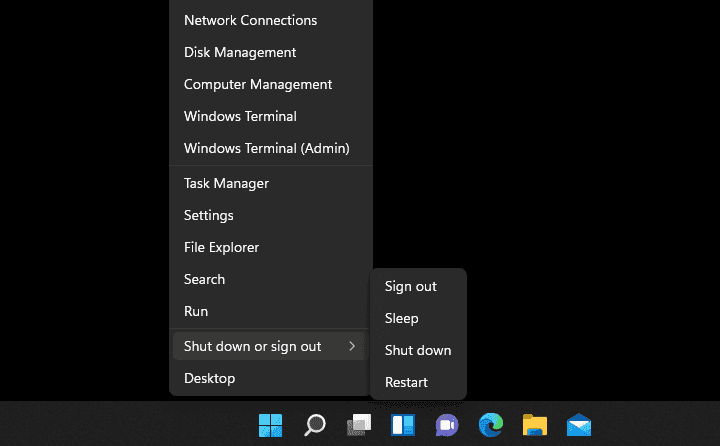Open File Explorer folder icon on taskbar
Image resolution: width=720 pixels, height=446 pixels.
point(535,425)
